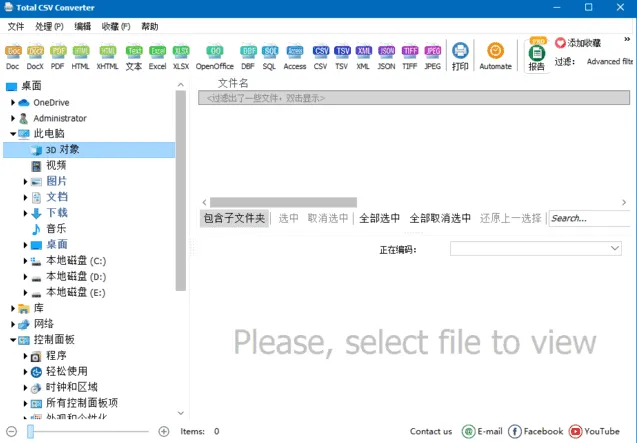Select JSON conversion icon
The image size is (637, 443).
(386, 56)
